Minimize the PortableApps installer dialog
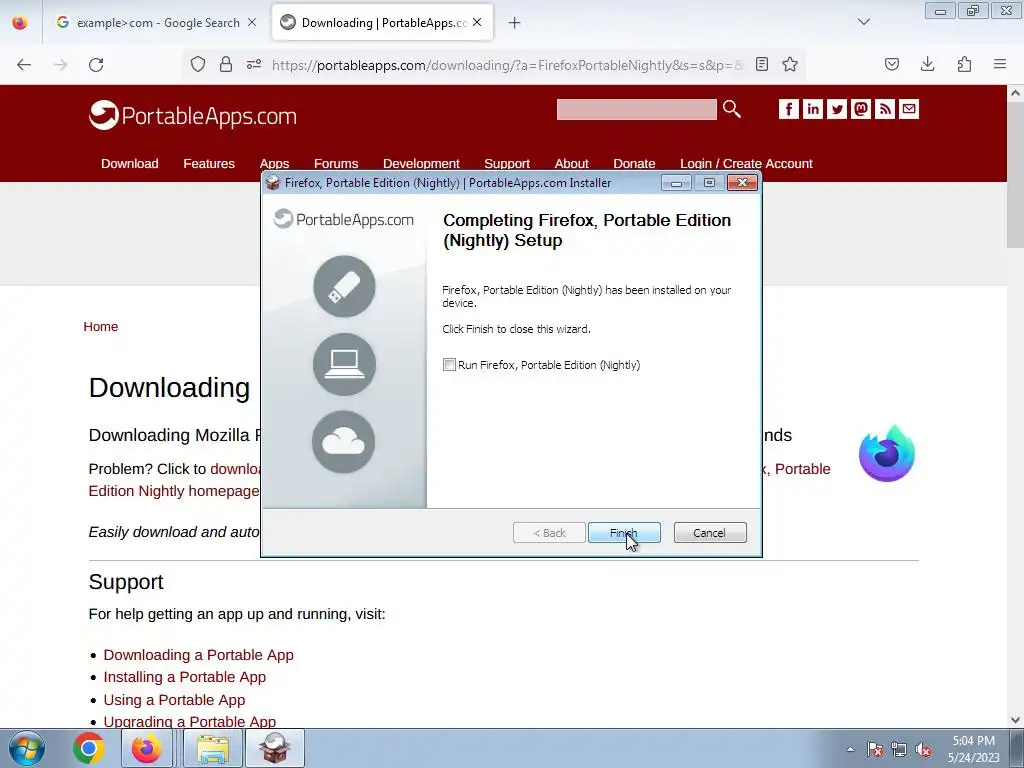The height and width of the screenshot is (768, 1024). 676,183
